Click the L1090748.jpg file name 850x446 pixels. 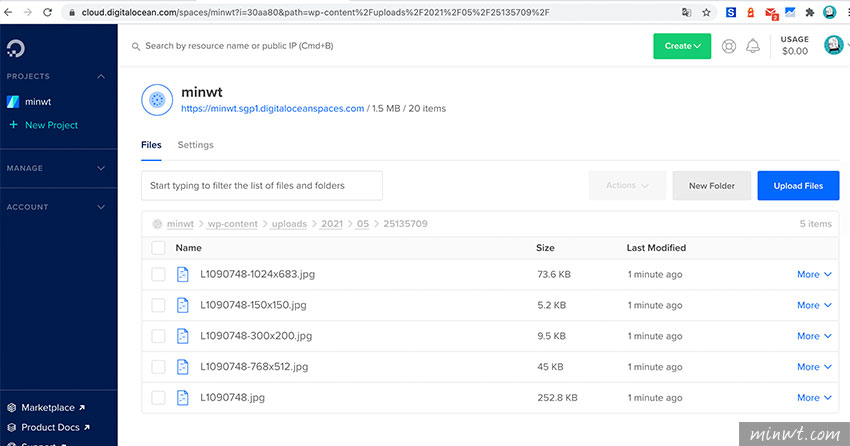233,398
